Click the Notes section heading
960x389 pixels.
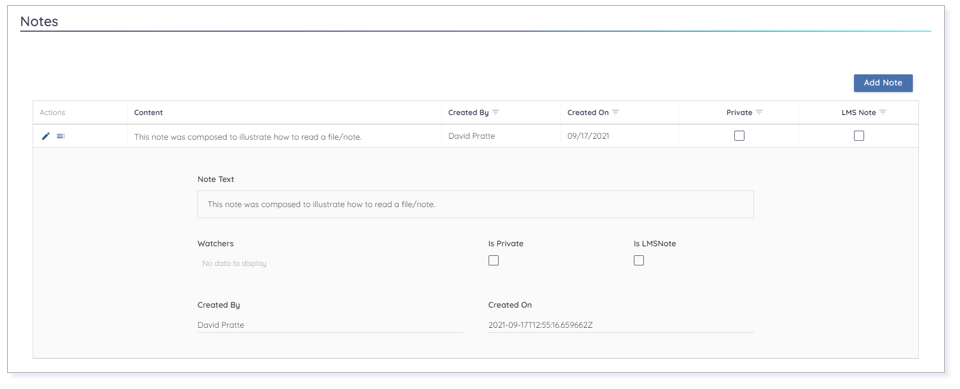(x=39, y=21)
